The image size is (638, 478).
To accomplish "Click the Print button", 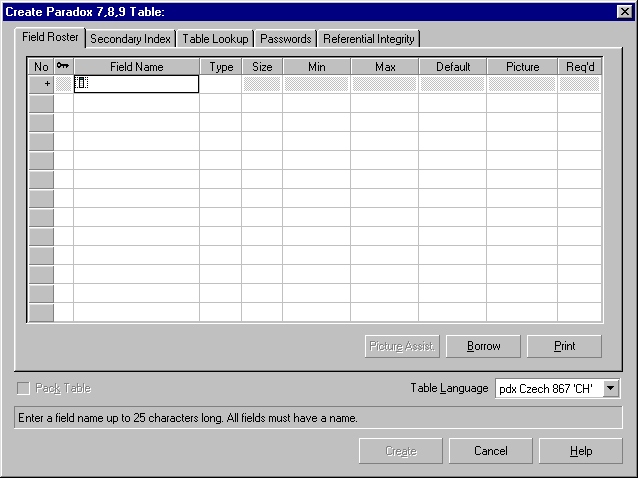I will [x=564, y=346].
